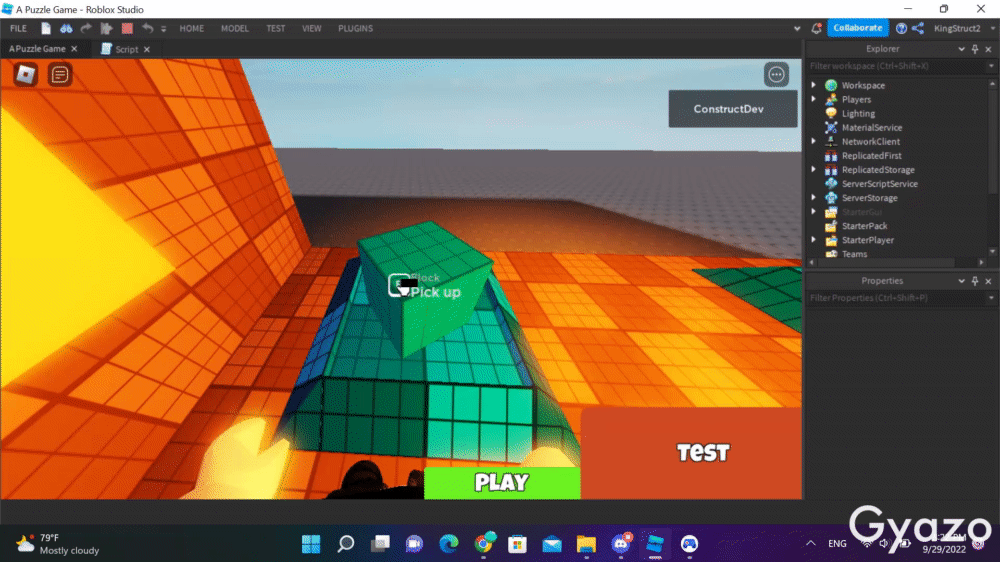Open the Explorer panel options chevron
The height and width of the screenshot is (562, 1000).
pos(961,49)
